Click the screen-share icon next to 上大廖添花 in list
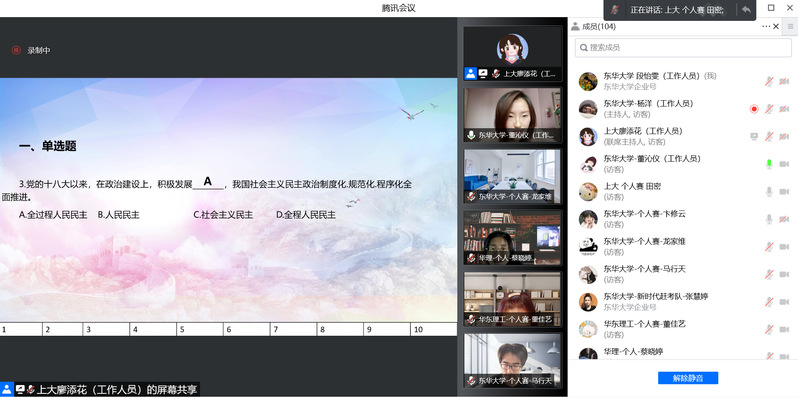The image size is (798, 398). (x=754, y=136)
